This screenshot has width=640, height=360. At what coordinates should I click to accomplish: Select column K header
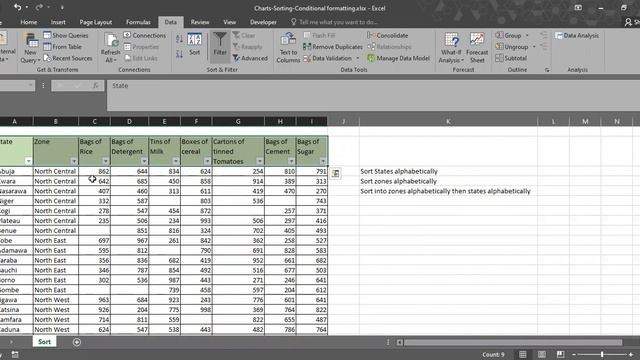(448, 121)
